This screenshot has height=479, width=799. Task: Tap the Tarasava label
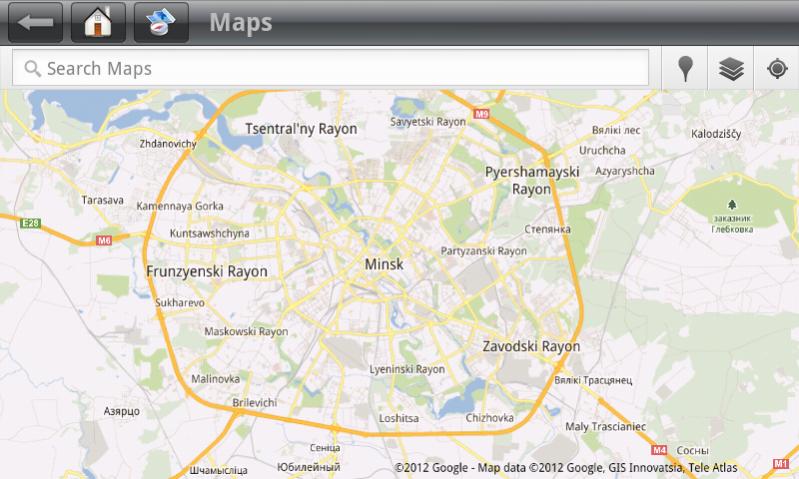102,200
